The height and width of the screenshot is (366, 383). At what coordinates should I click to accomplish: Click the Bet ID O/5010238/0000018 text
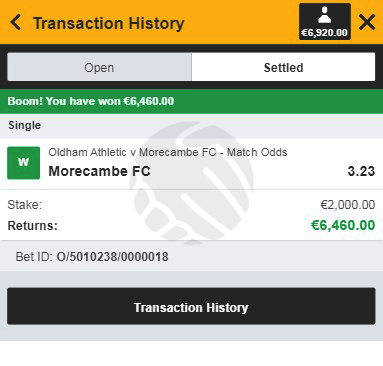pyautogui.click(x=92, y=257)
